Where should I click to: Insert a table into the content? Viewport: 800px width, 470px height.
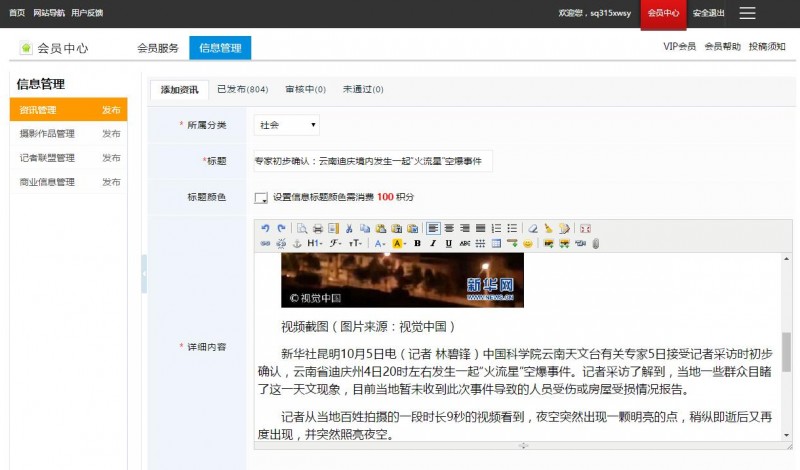[x=496, y=243]
